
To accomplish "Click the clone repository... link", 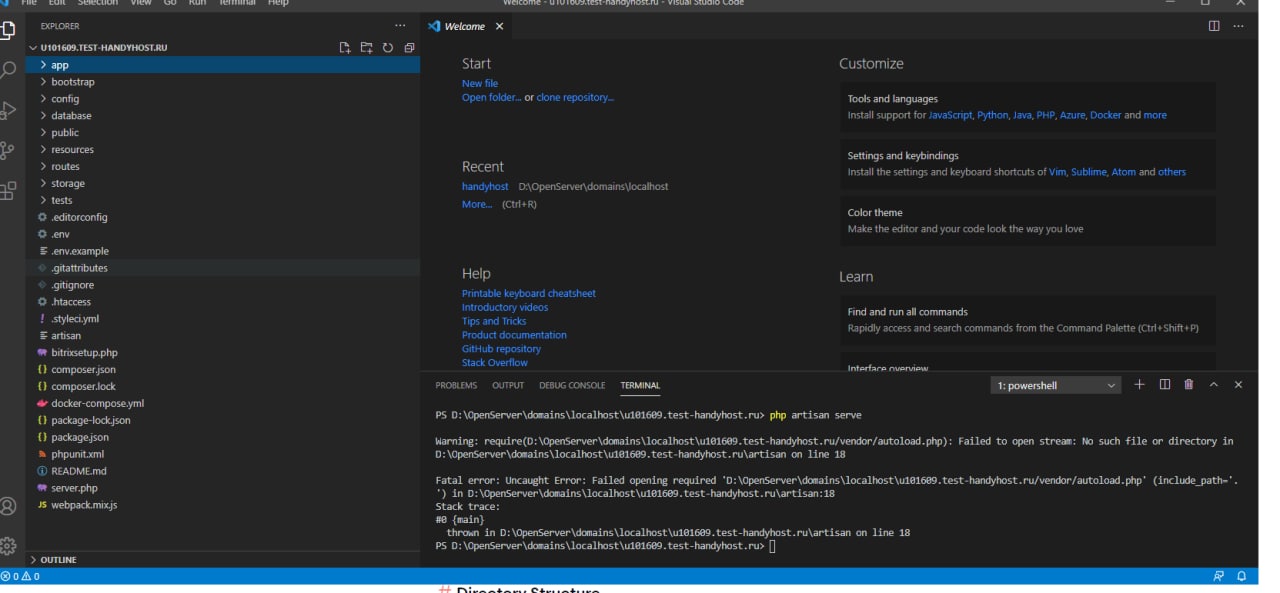I will 575,98.
